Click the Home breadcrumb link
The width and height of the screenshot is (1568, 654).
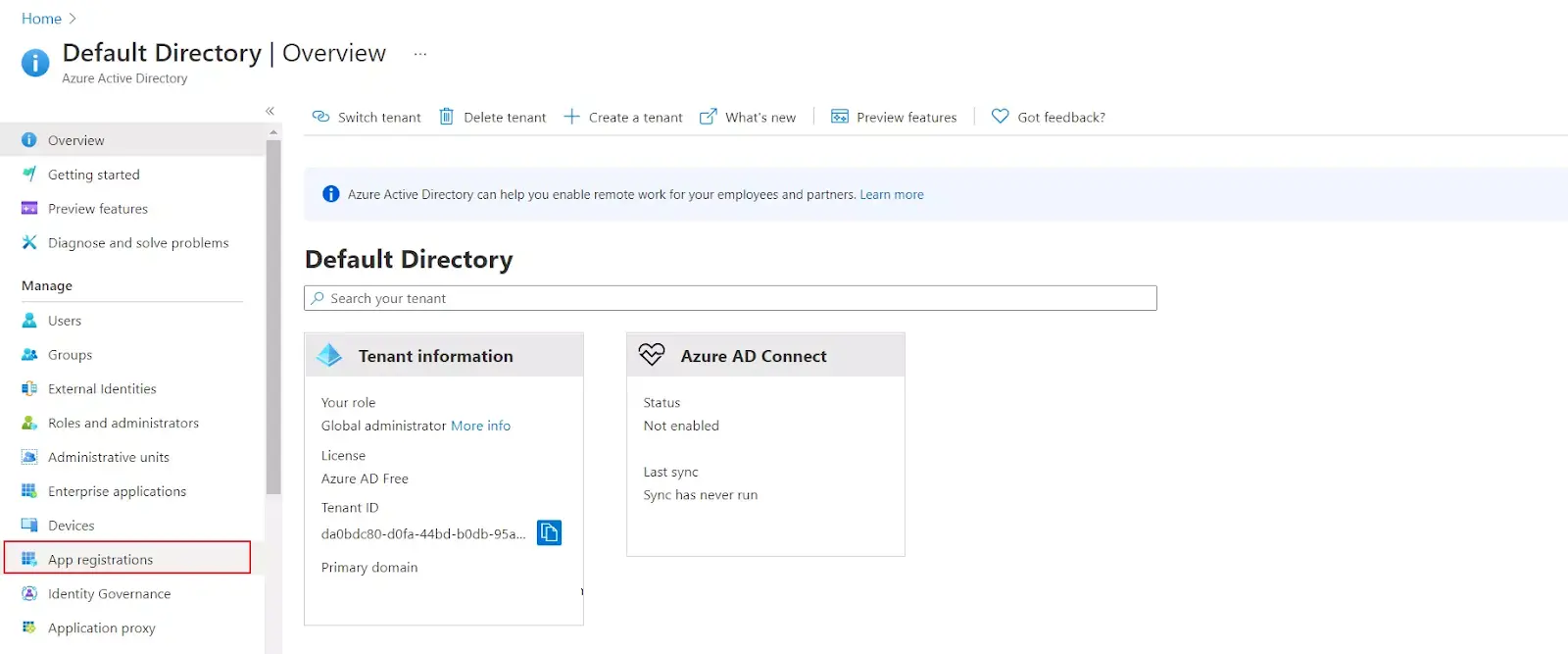41,19
